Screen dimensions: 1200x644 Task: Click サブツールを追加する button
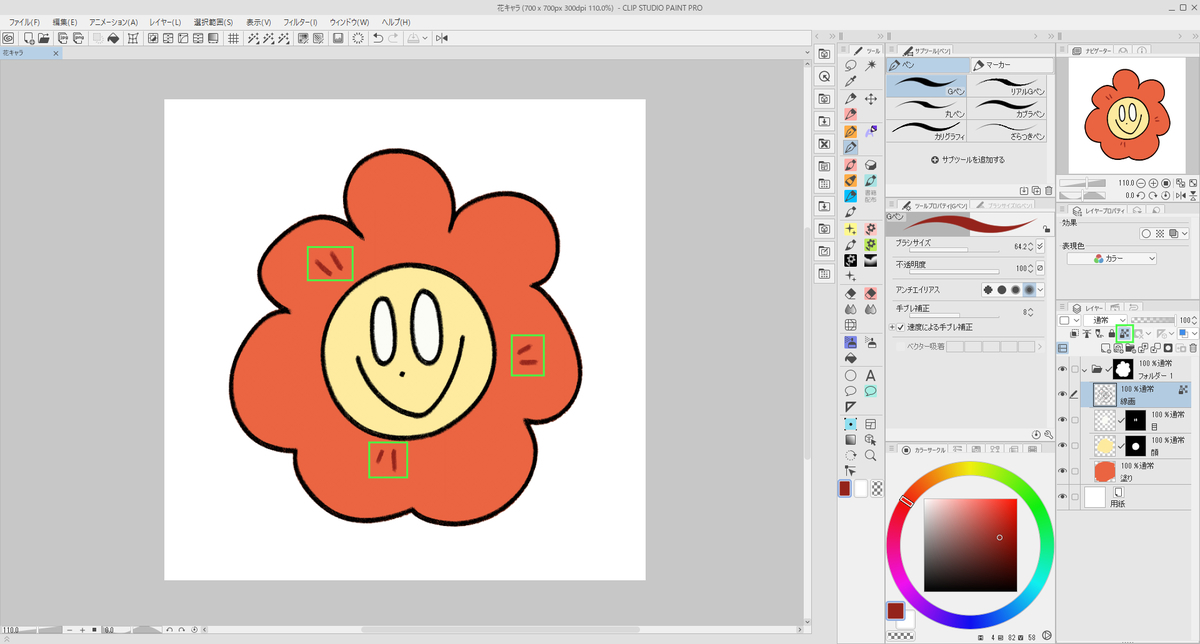click(x=968, y=159)
